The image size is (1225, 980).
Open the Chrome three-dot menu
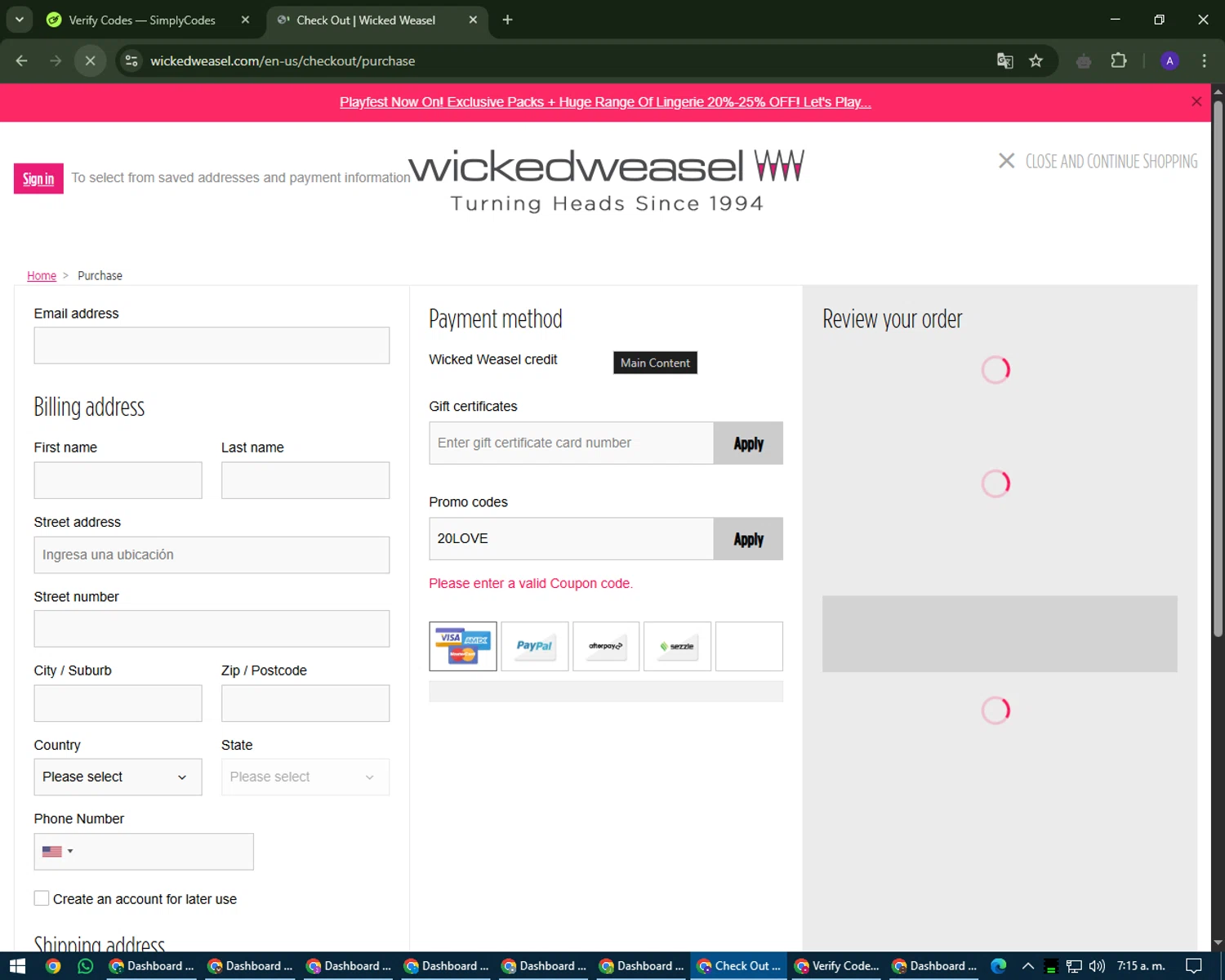tap(1204, 60)
